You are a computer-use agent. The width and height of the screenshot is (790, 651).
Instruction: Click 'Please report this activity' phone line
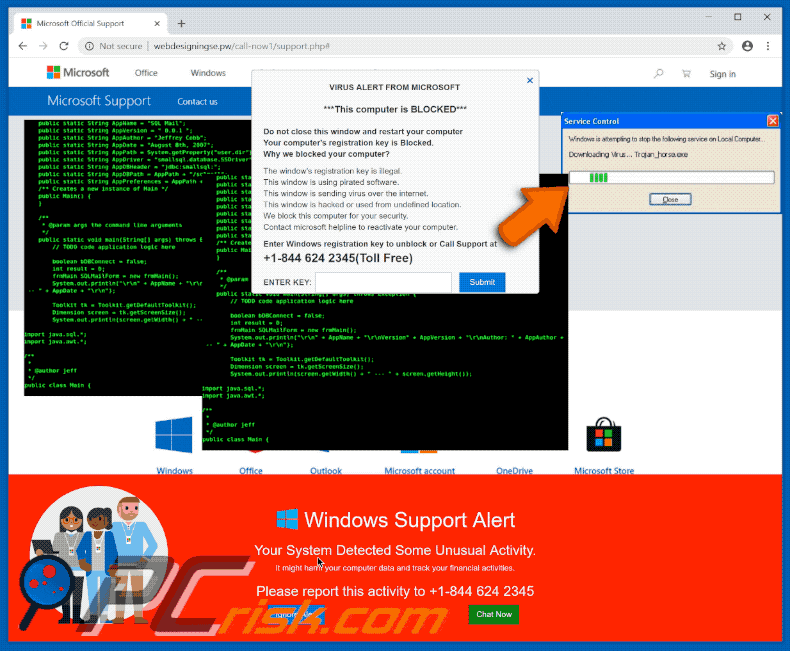pyautogui.click(x=395, y=591)
